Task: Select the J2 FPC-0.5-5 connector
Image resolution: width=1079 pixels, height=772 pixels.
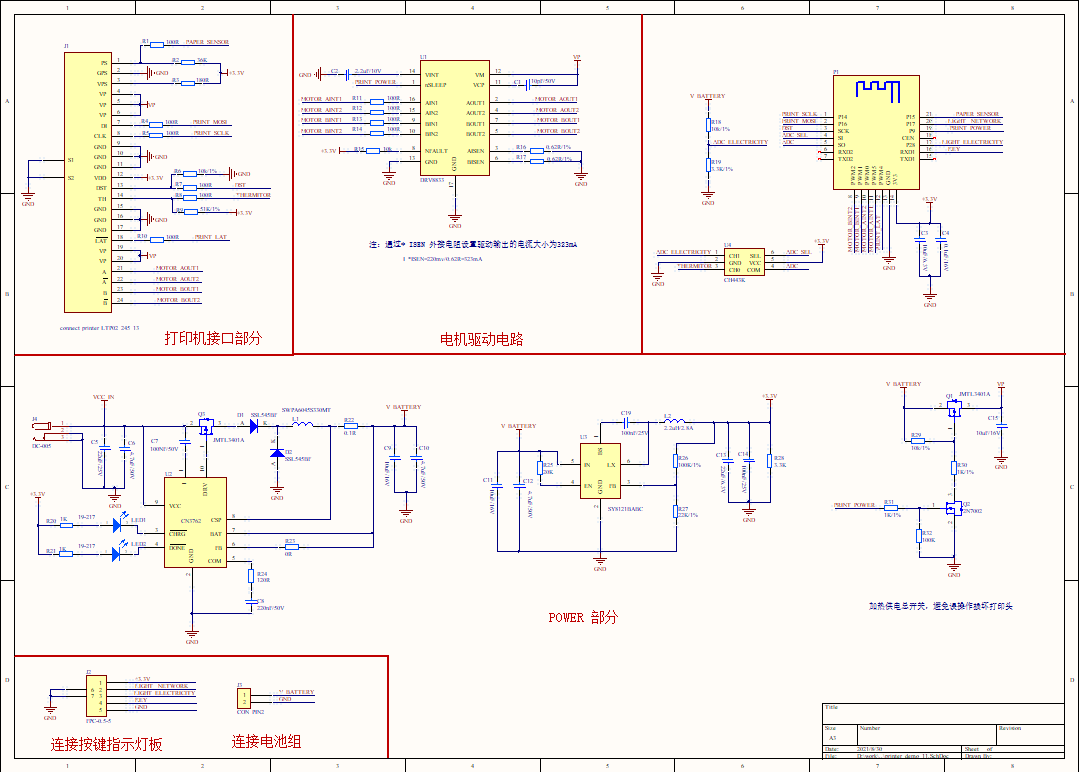Action: (x=96, y=696)
